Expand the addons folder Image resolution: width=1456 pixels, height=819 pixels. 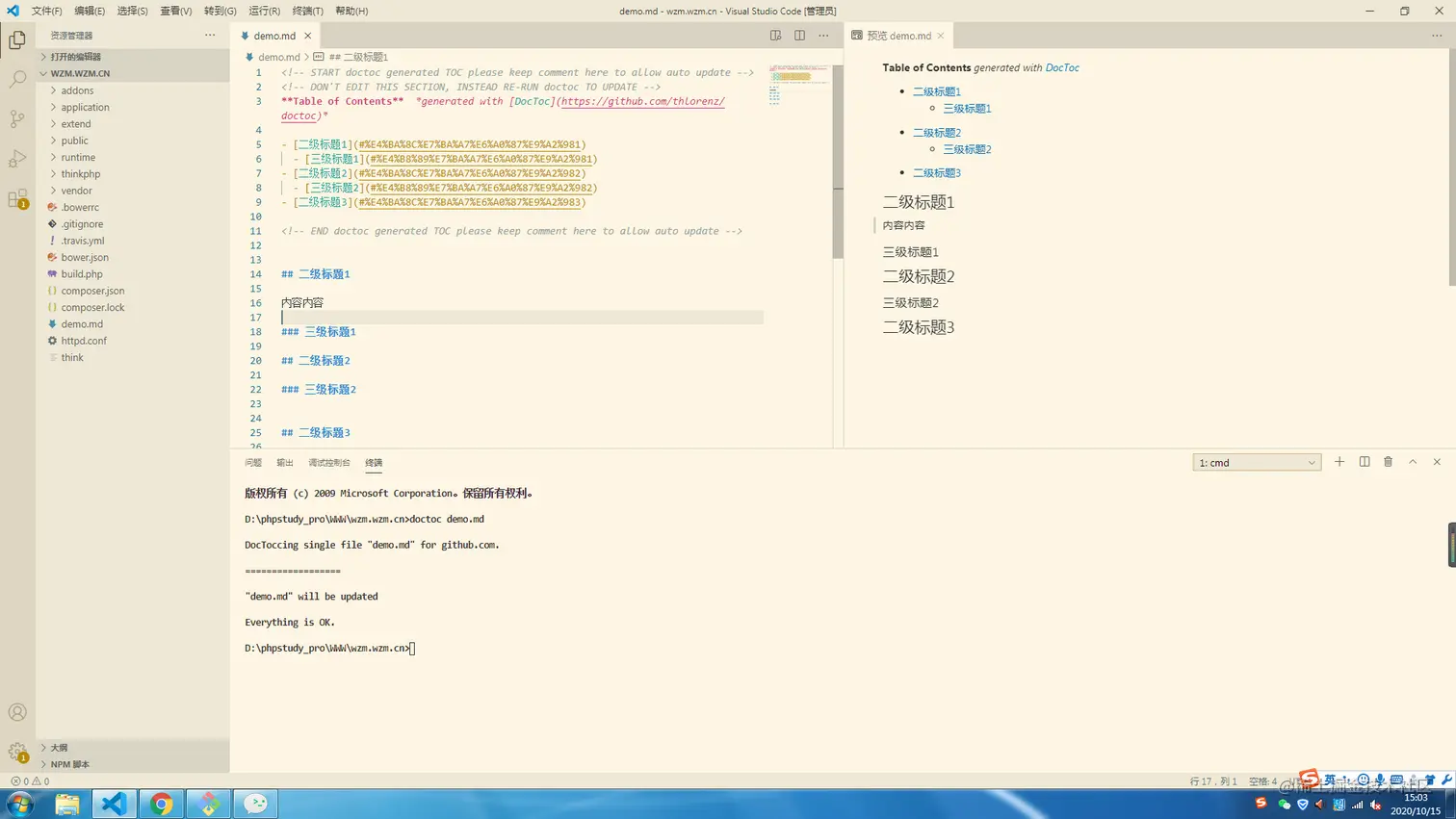point(133,90)
